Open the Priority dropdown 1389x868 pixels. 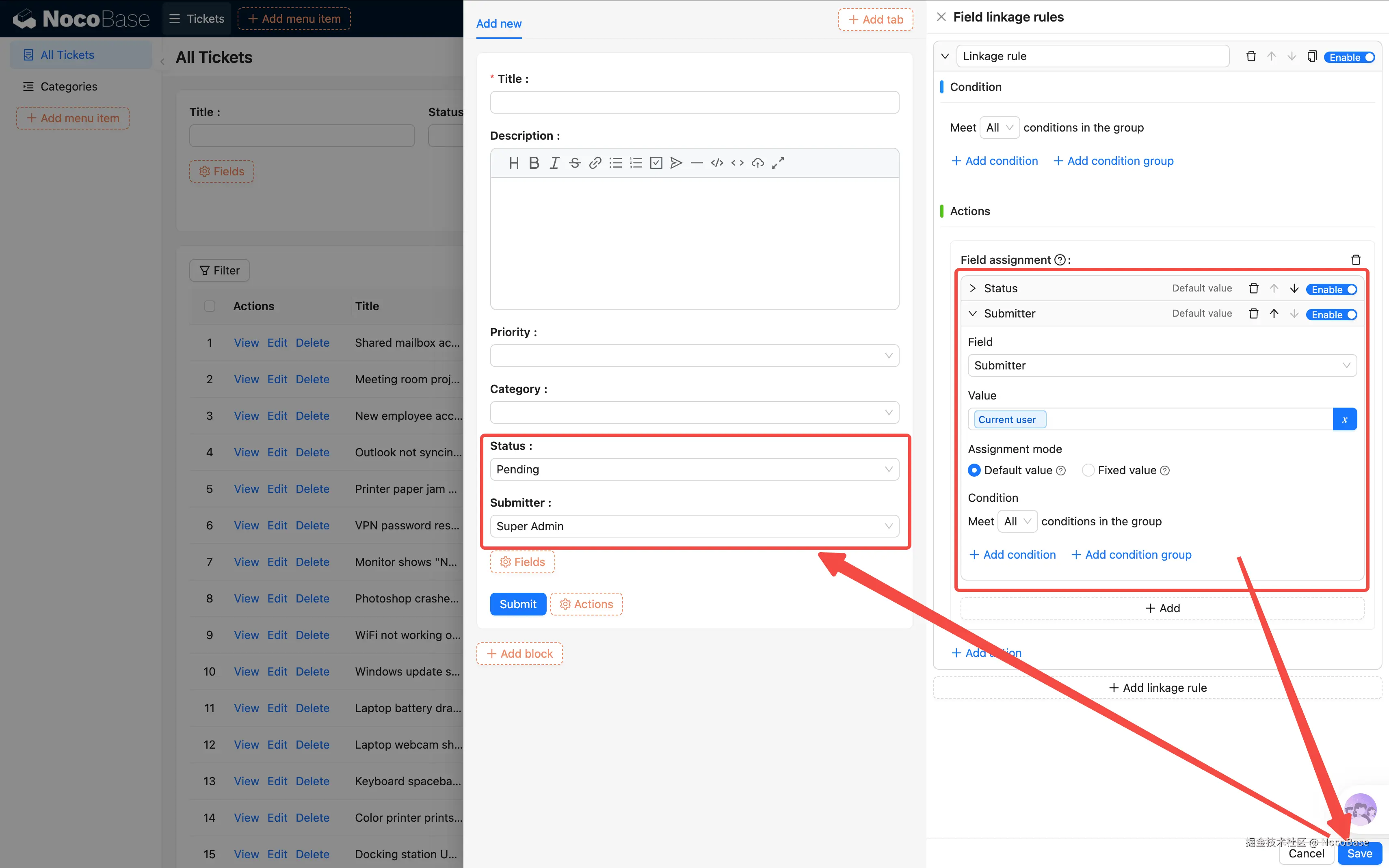click(x=694, y=356)
